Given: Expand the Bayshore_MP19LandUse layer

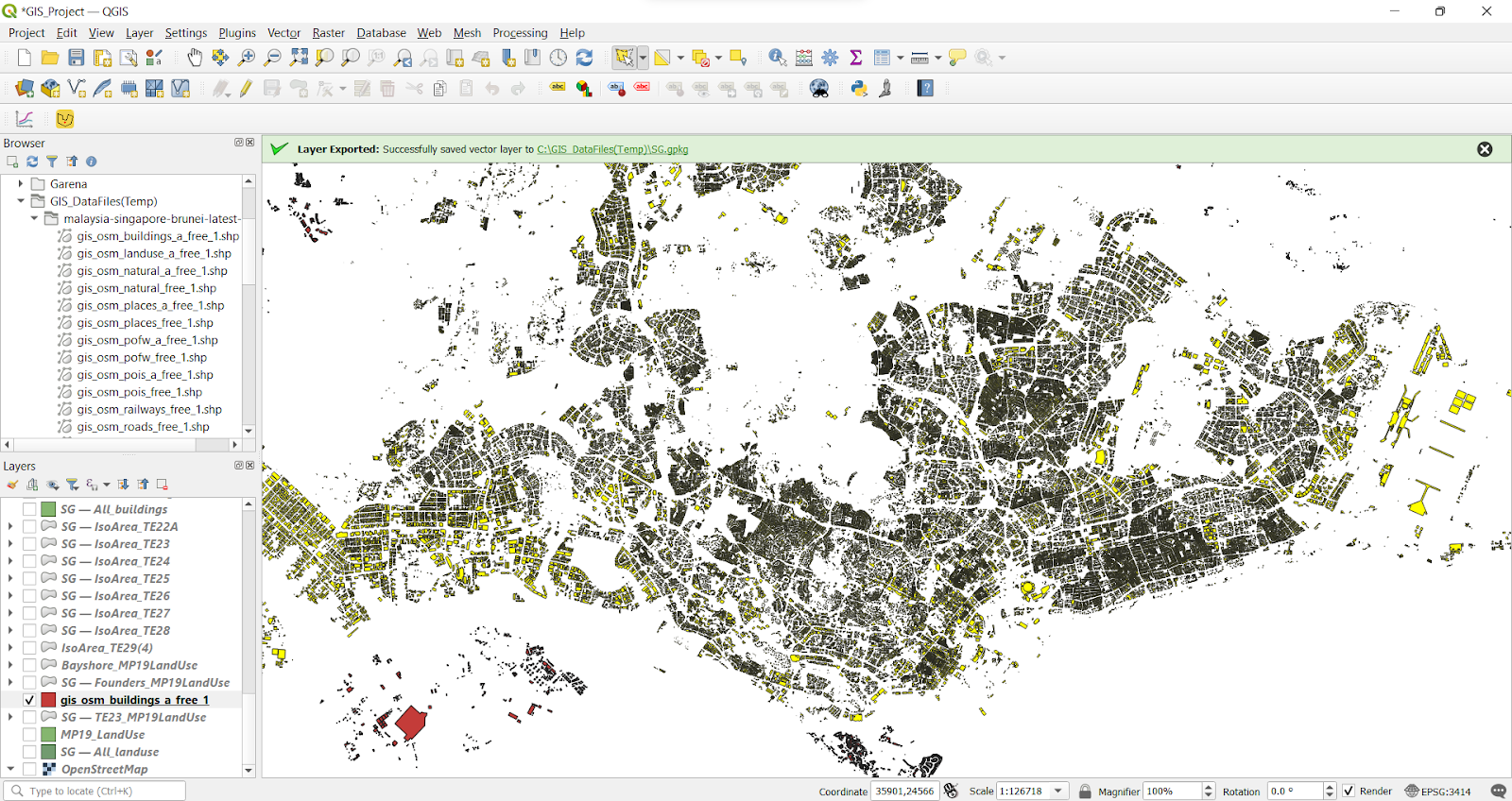Looking at the screenshot, I should point(10,665).
